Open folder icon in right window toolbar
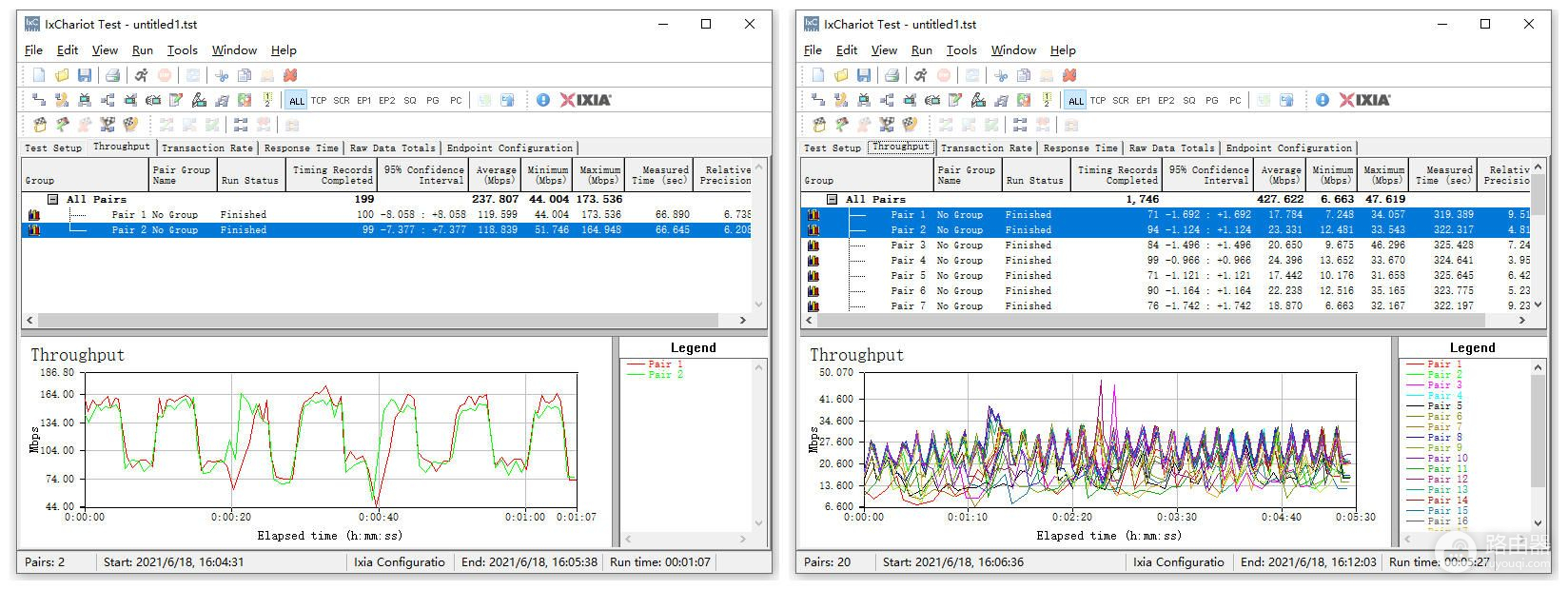The width and height of the screenshot is (1568, 590). (841, 75)
